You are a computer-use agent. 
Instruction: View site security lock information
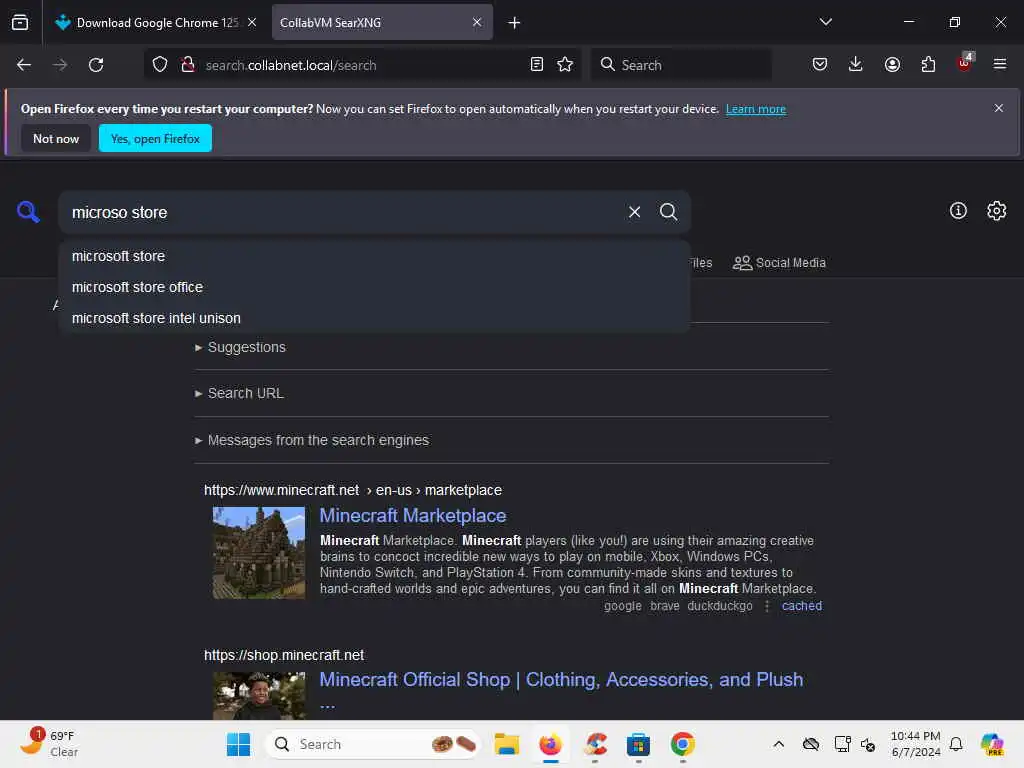[188, 65]
